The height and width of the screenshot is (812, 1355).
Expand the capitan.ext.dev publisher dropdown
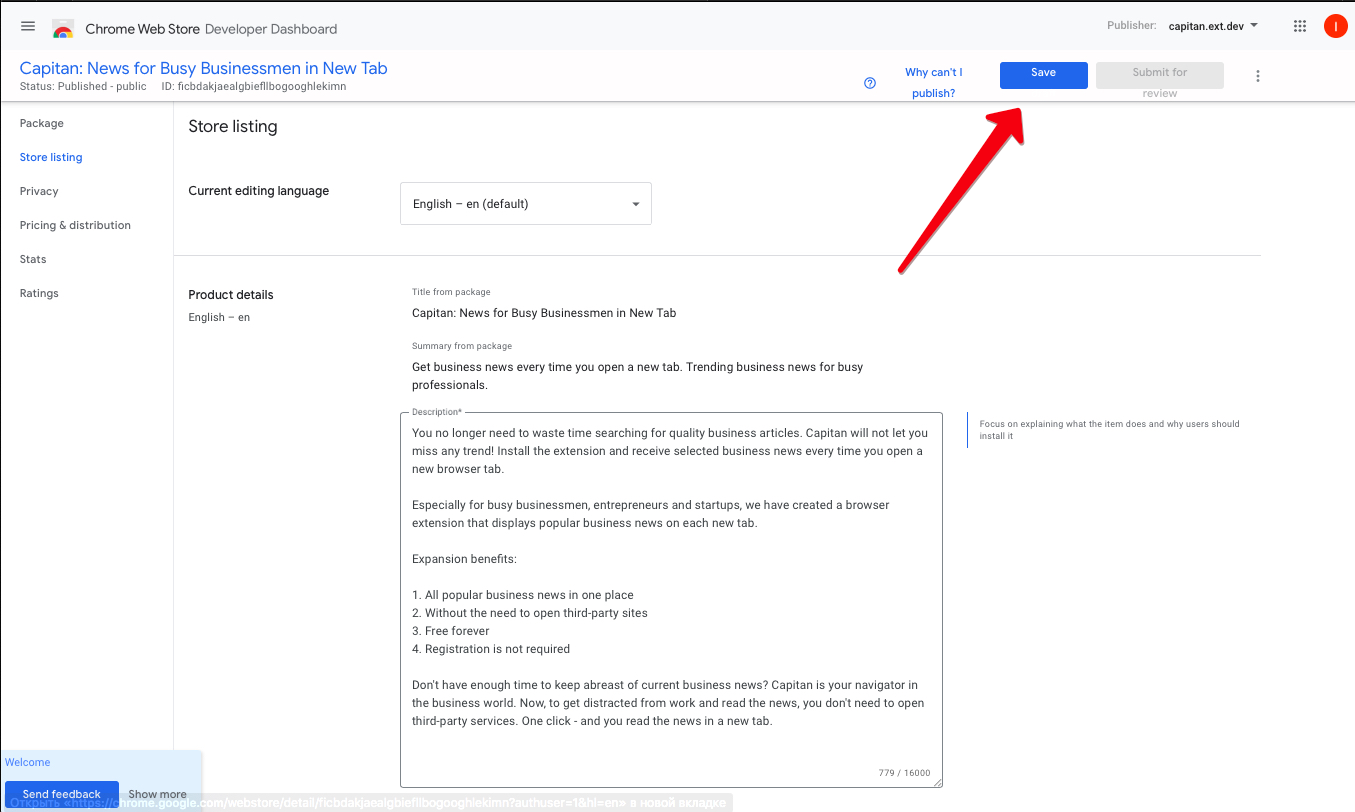pos(1213,26)
